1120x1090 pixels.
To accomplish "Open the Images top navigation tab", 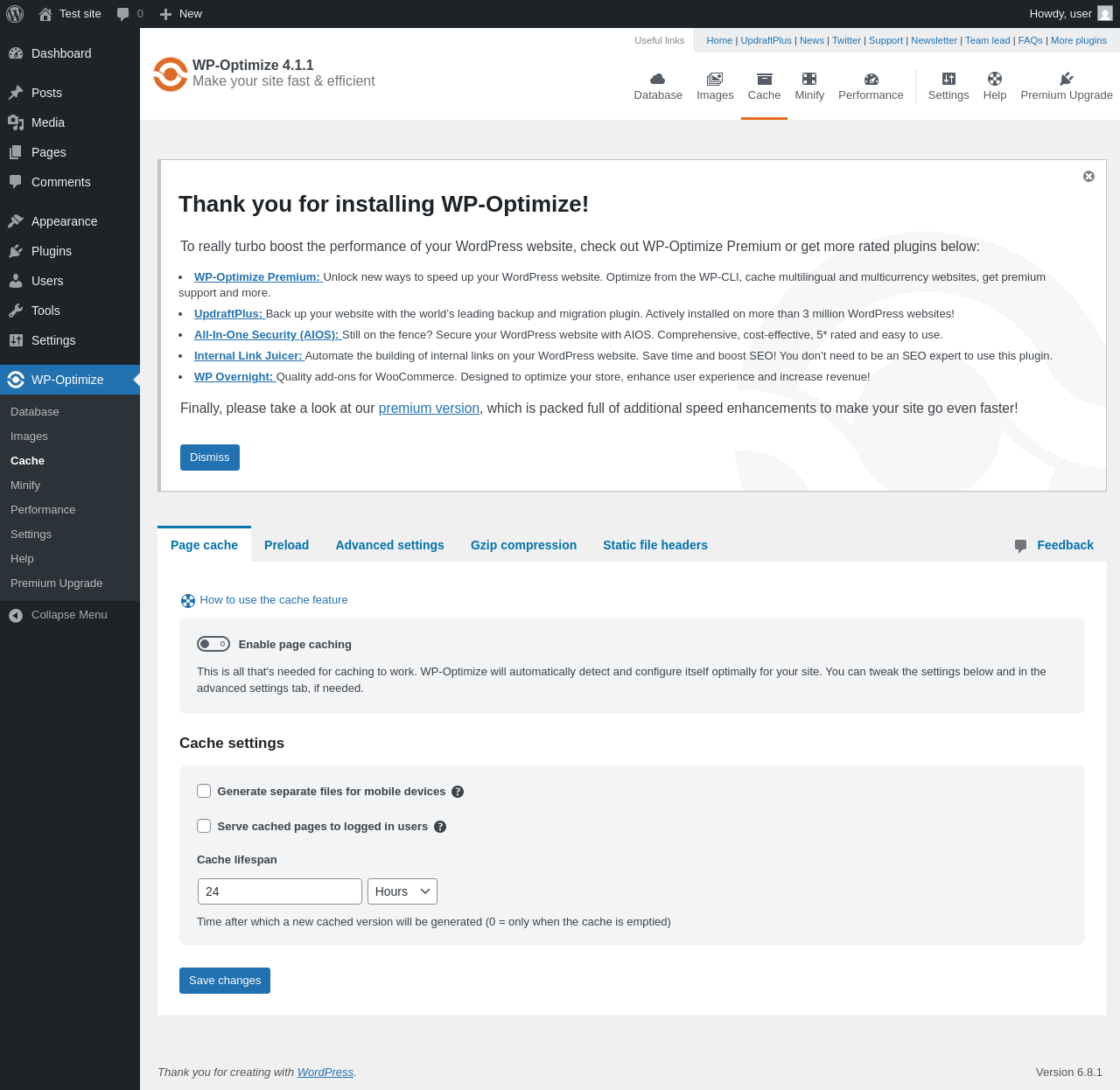I will [x=715, y=87].
